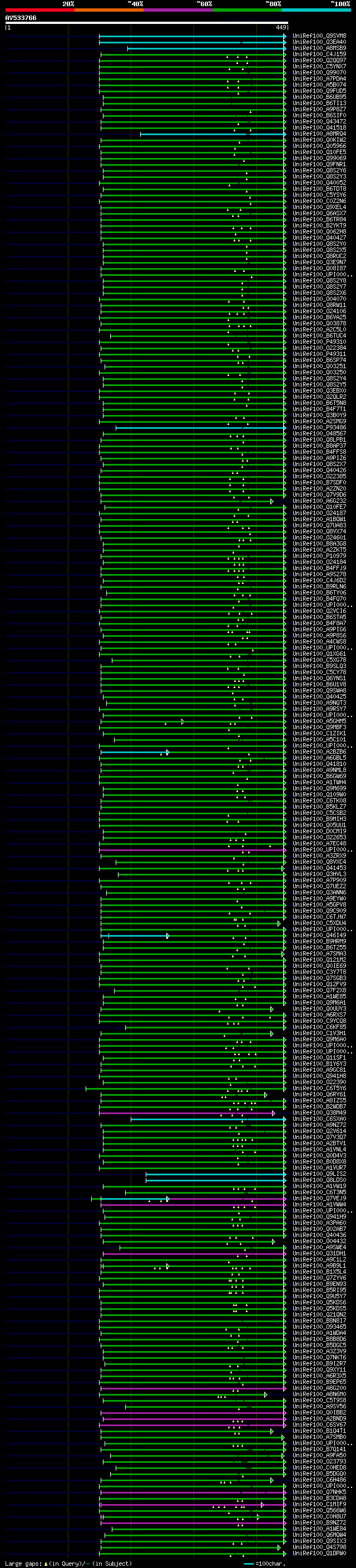Screen dimensions: 356x1568
Task: Select label UniRef100_Q05966
Action: (x=319, y=146)
